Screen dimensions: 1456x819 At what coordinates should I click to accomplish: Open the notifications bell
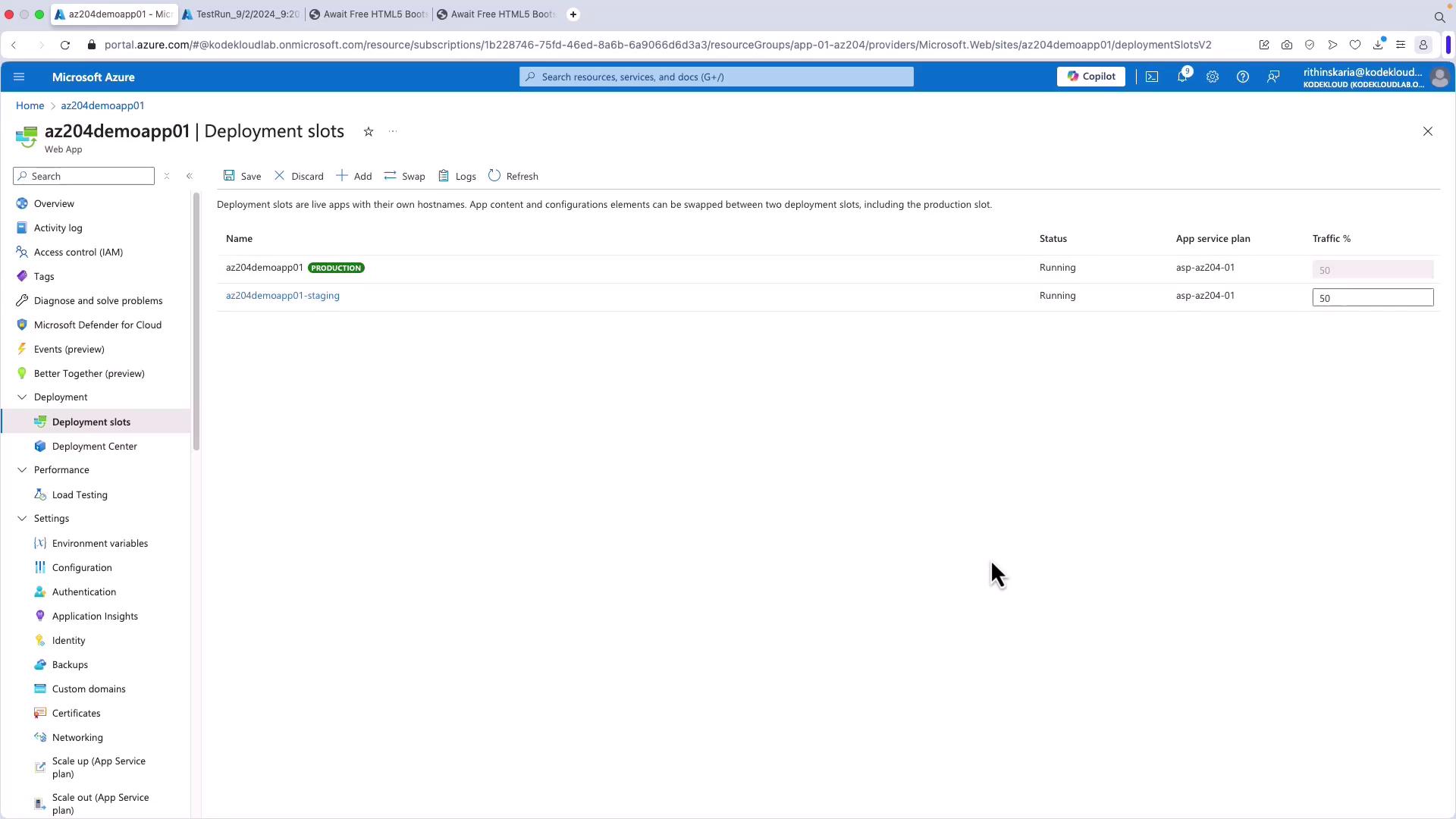pyautogui.click(x=1182, y=77)
